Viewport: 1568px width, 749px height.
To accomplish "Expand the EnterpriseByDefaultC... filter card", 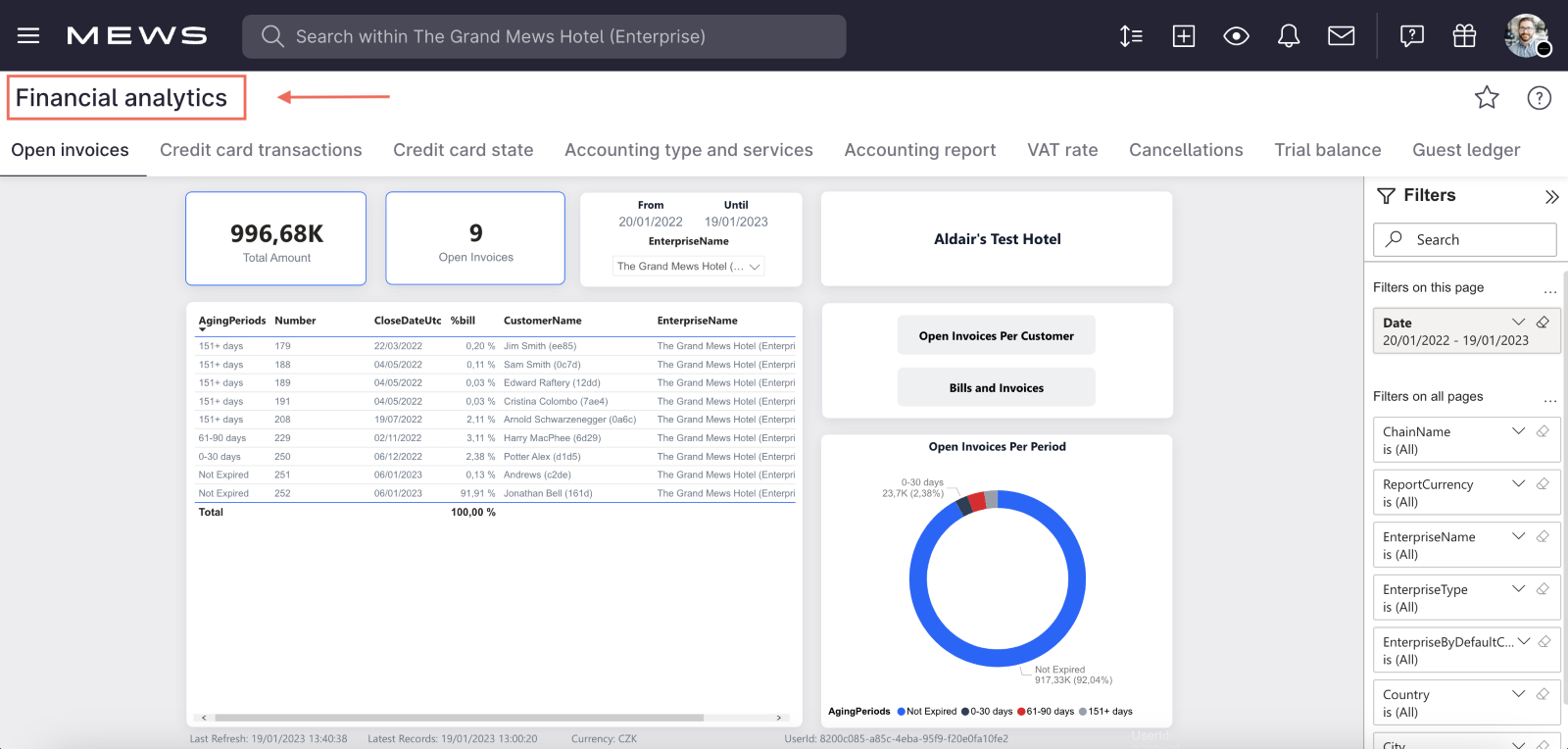I will (1524, 641).
